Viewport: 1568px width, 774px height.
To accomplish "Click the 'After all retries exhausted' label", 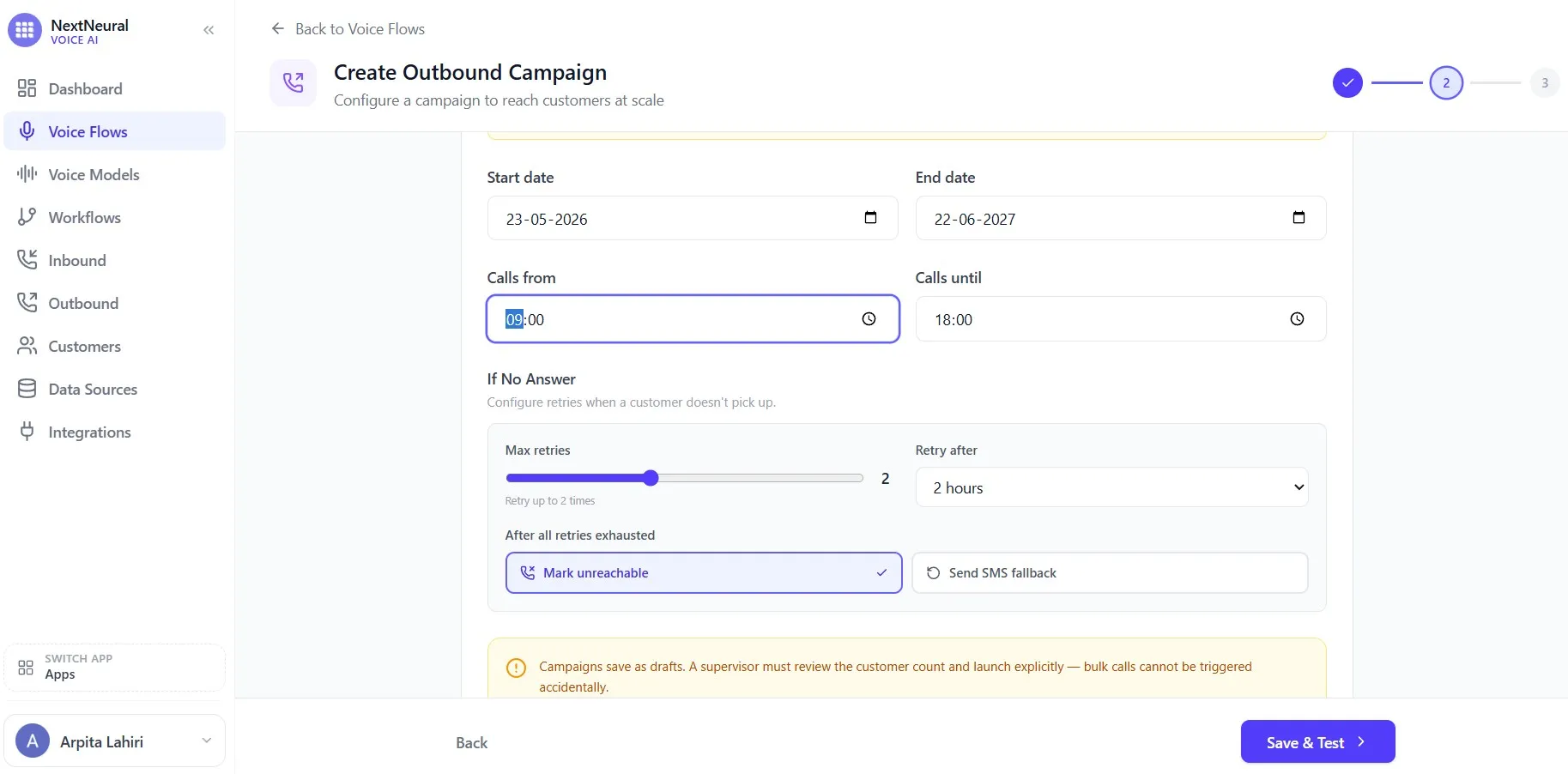I will click(x=580, y=535).
